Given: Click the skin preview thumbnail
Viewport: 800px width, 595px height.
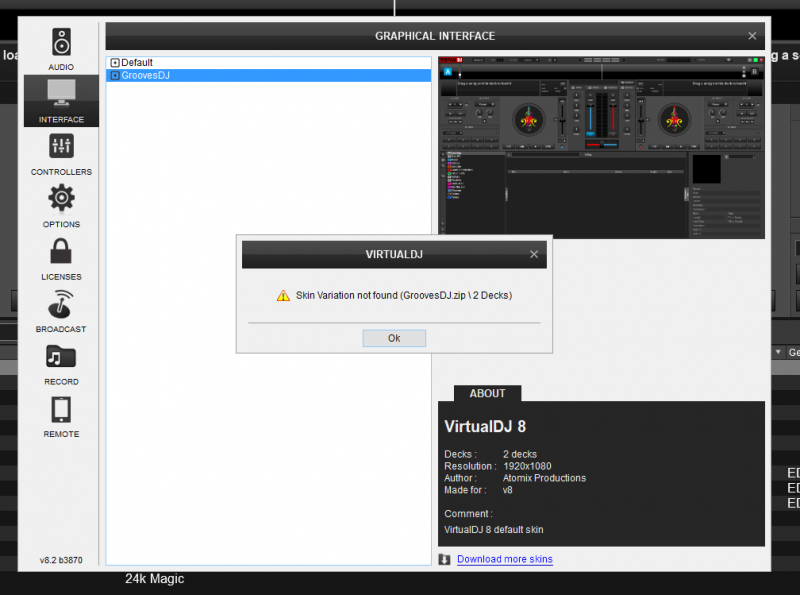Looking at the screenshot, I should point(601,147).
